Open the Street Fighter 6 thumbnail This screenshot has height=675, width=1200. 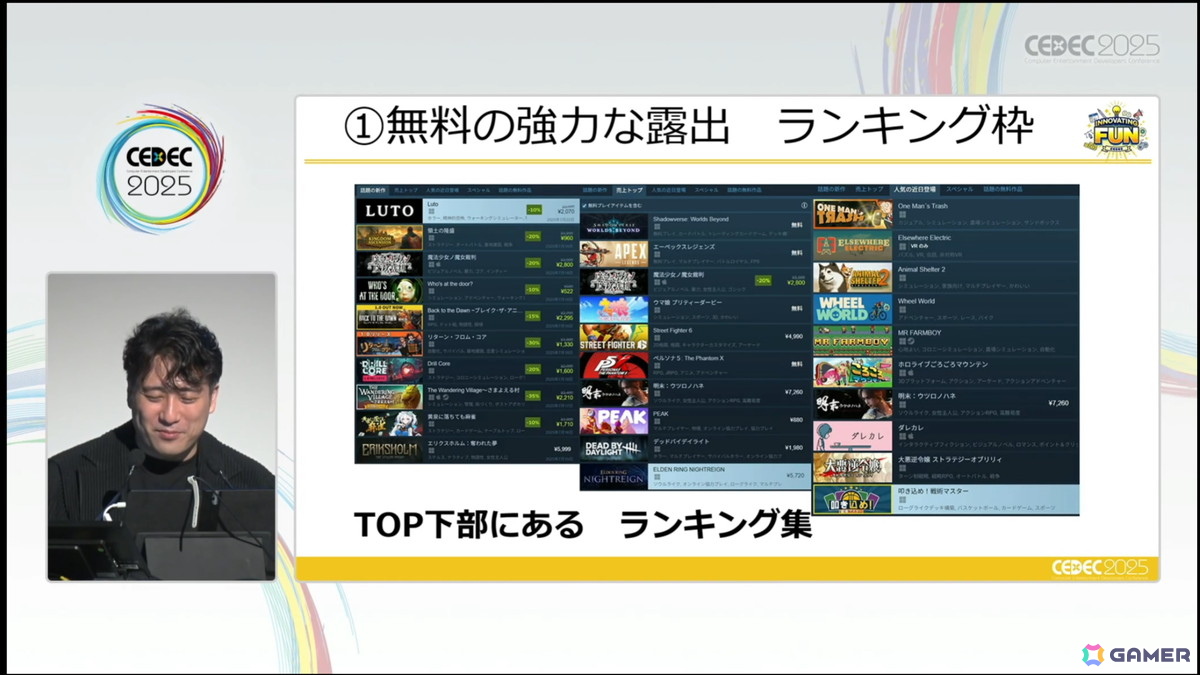614,337
